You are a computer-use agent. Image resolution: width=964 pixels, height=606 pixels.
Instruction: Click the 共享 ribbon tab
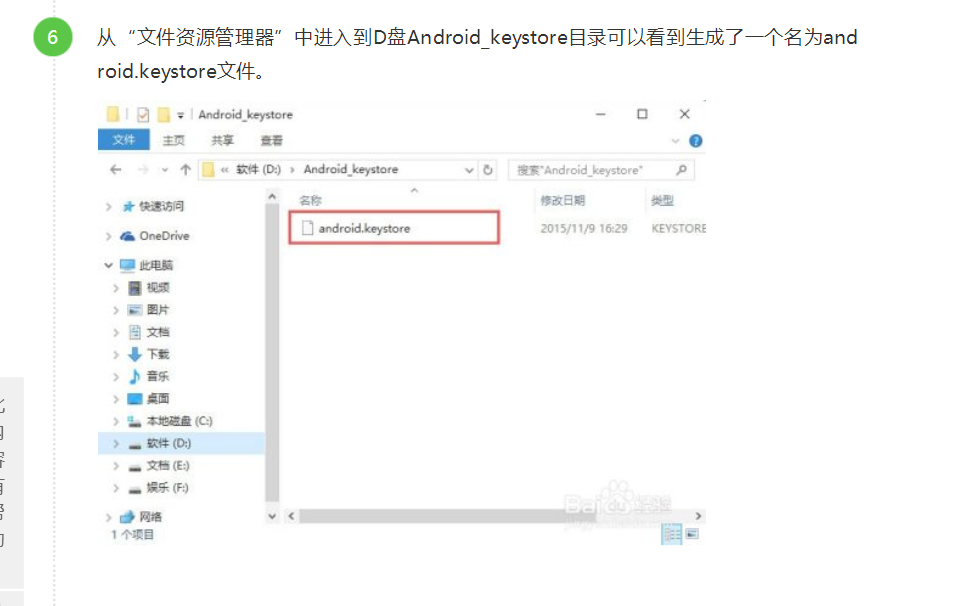[x=220, y=140]
